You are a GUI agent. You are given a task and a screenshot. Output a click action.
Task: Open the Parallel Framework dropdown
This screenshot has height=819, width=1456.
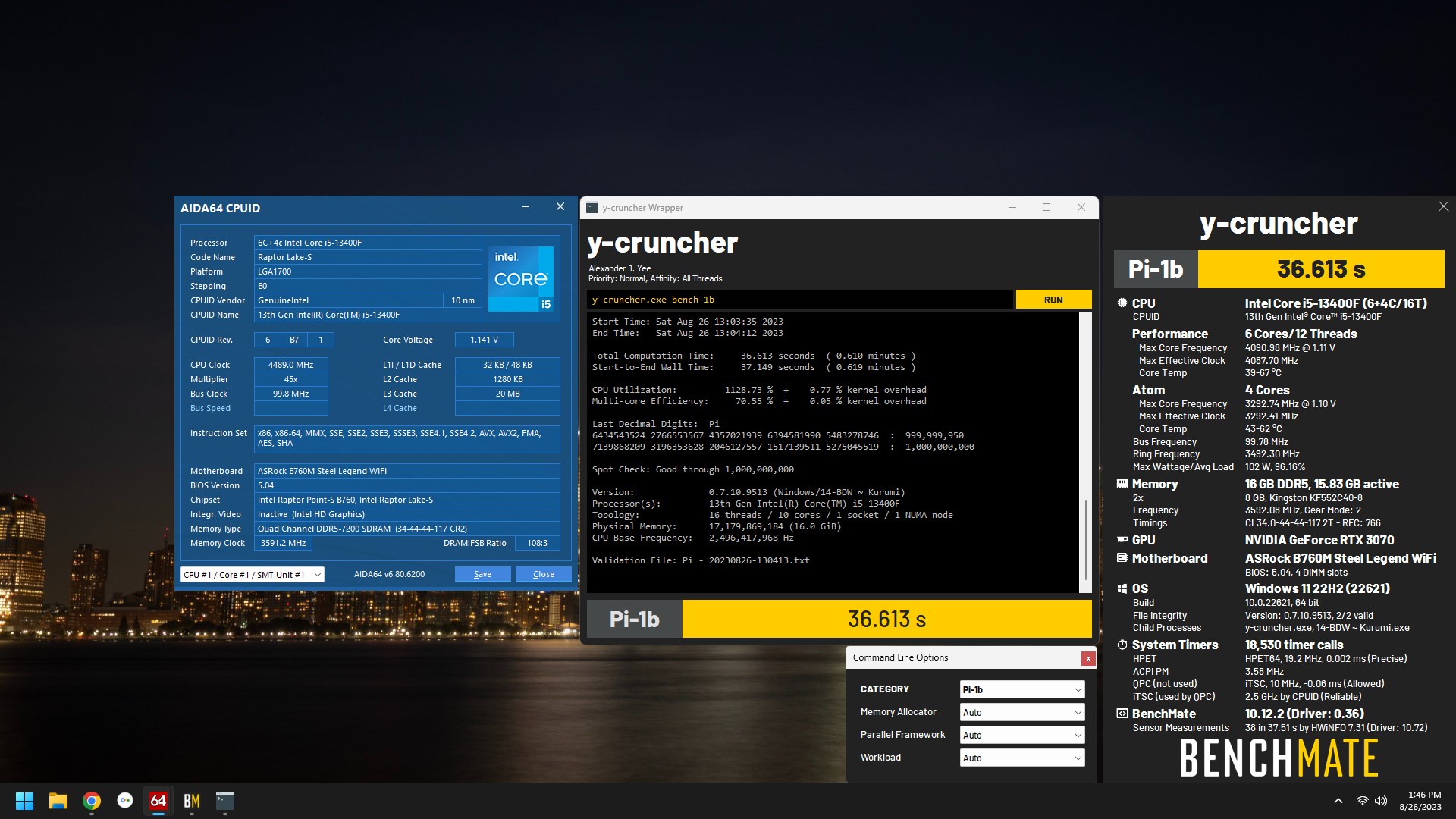pyautogui.click(x=1021, y=735)
